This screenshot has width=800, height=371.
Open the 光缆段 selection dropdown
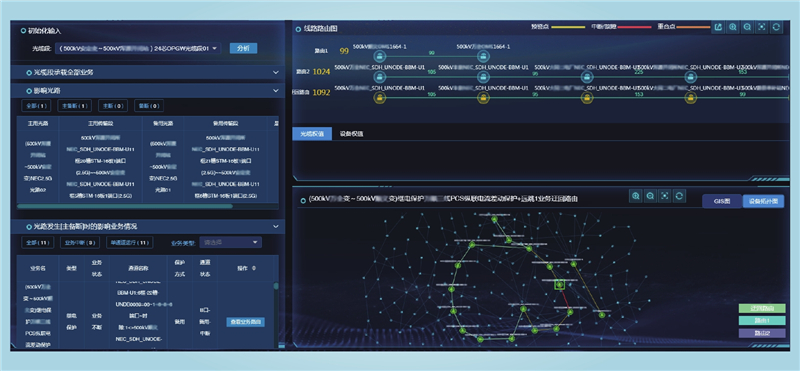pos(138,48)
